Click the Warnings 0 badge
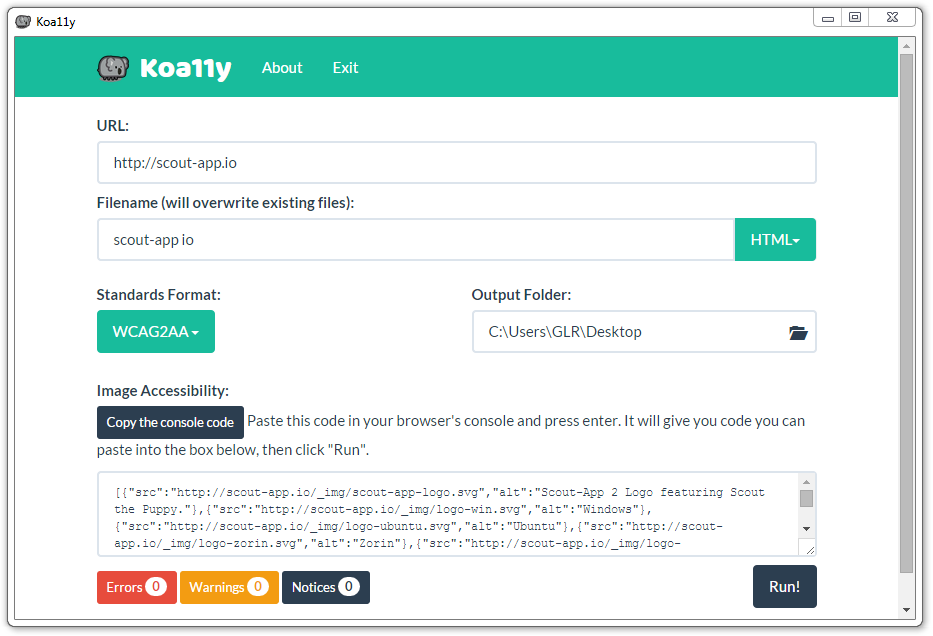 click(x=229, y=586)
